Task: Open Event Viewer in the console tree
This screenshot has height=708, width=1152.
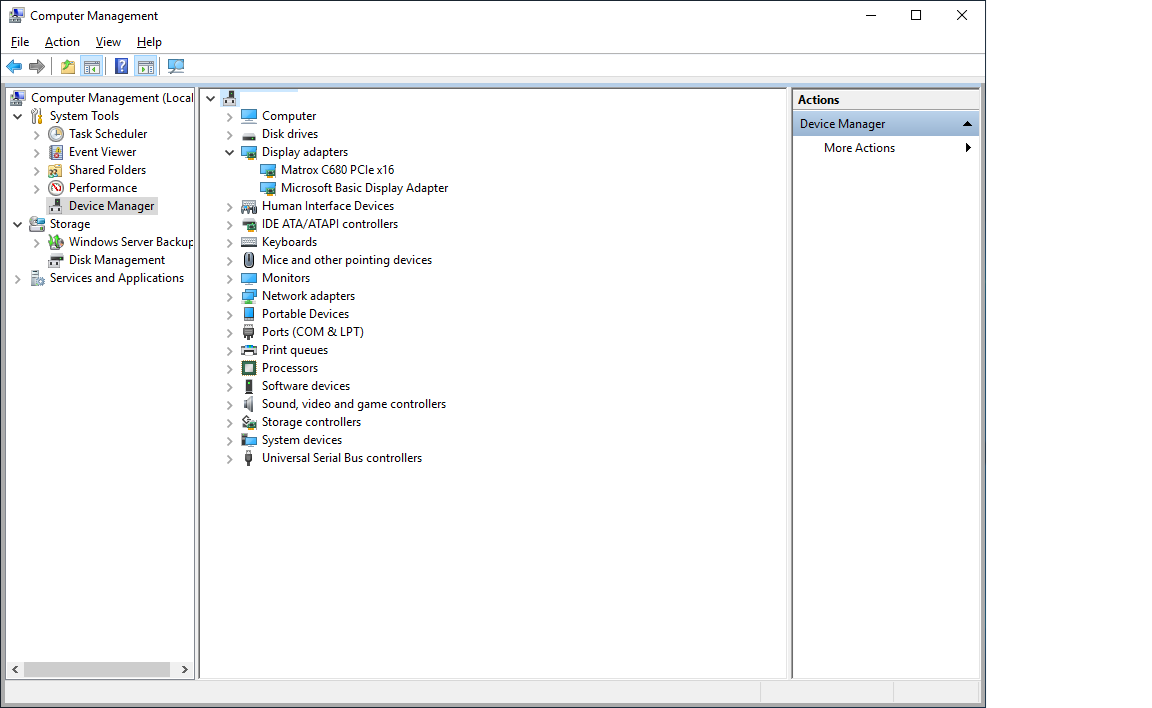Action: [x=102, y=152]
